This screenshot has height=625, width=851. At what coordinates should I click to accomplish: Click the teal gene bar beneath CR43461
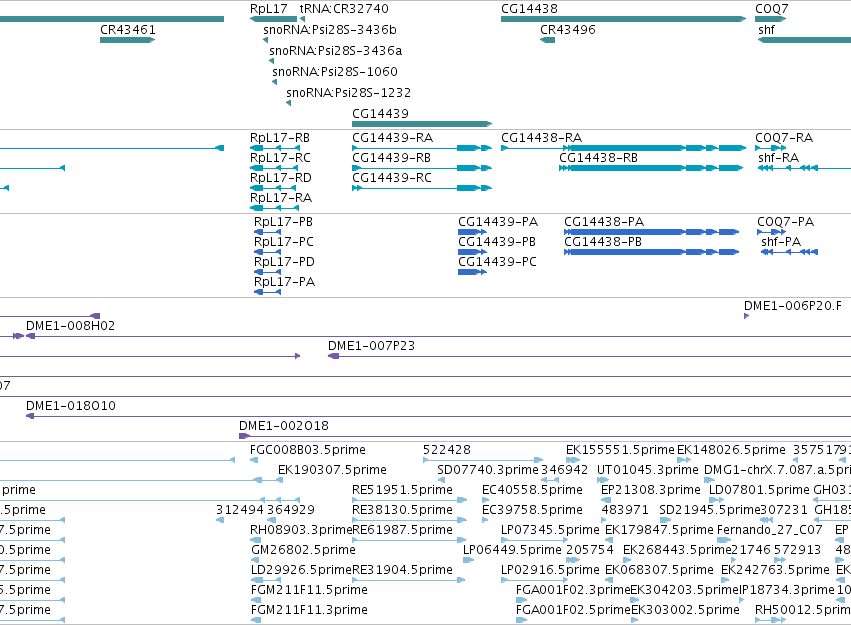click(128, 40)
